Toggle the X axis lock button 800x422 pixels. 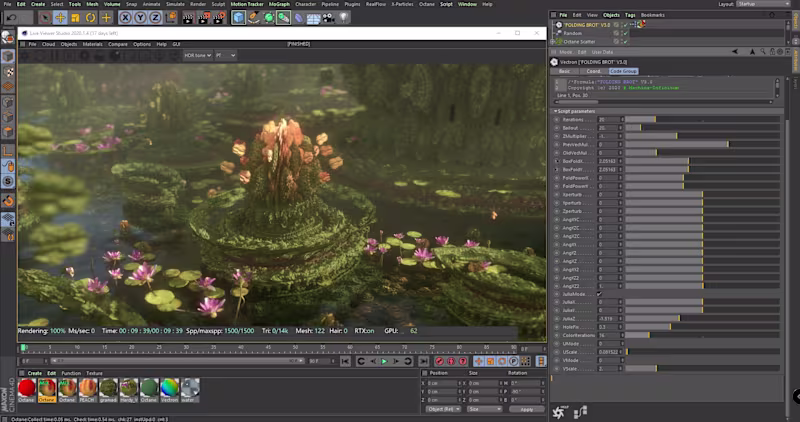point(125,17)
